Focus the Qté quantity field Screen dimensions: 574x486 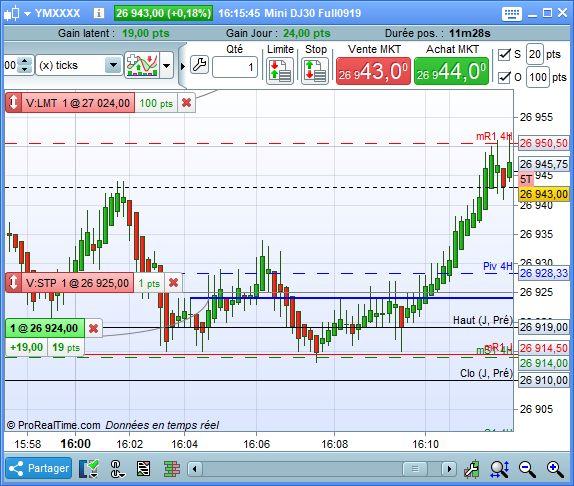click(x=235, y=67)
